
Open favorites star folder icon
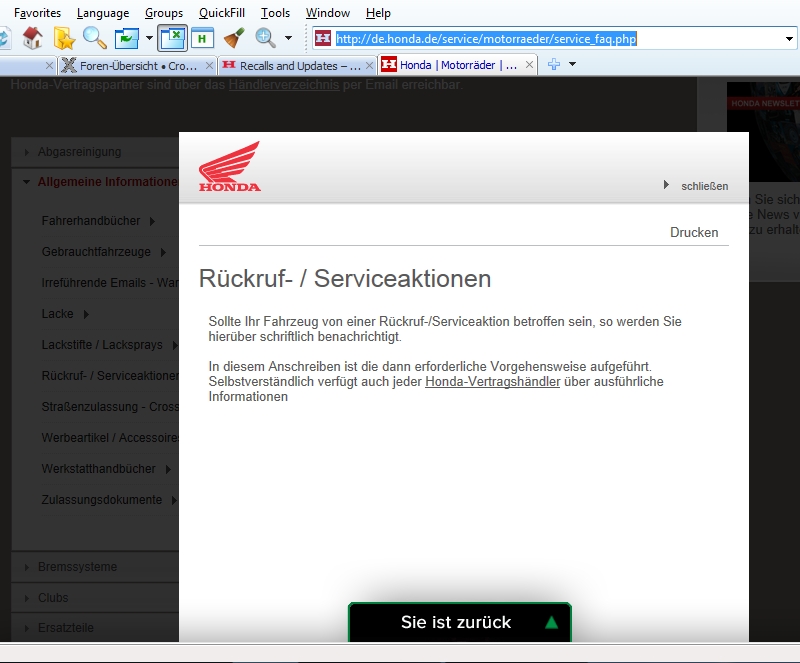point(64,39)
